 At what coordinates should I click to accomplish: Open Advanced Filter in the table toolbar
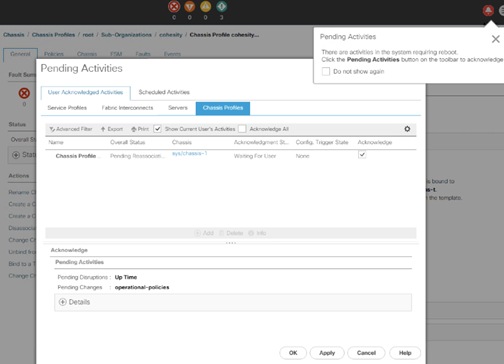(x=71, y=129)
